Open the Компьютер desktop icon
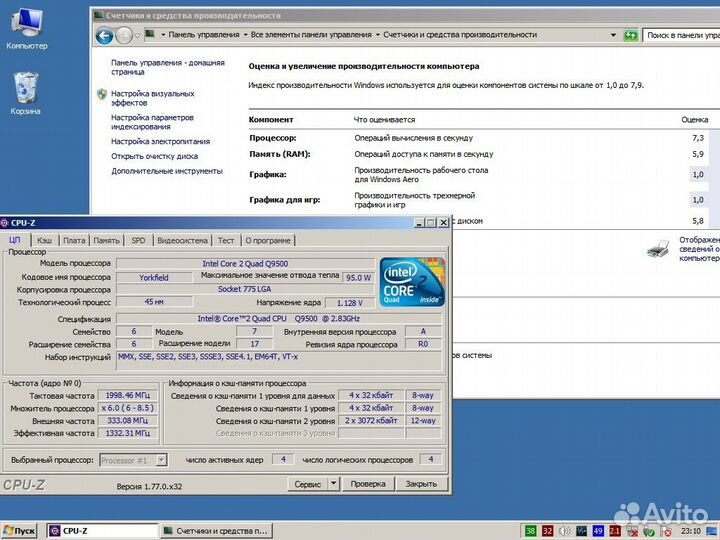720x540 pixels. point(27,28)
